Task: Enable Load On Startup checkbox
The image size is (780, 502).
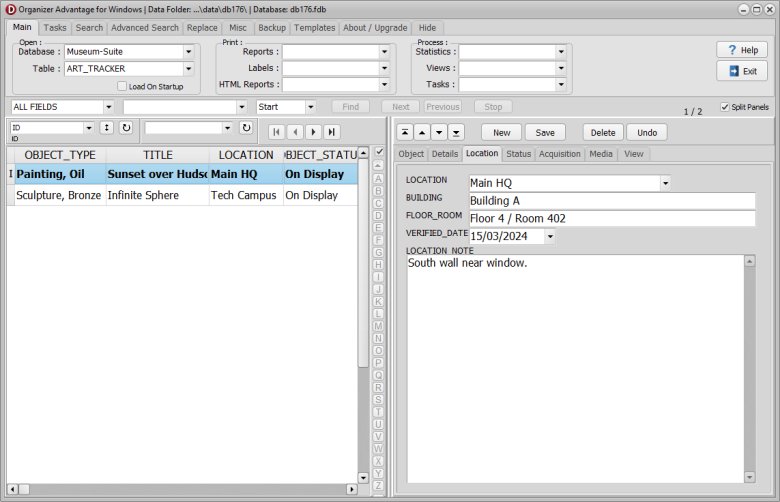Action: 122,86
